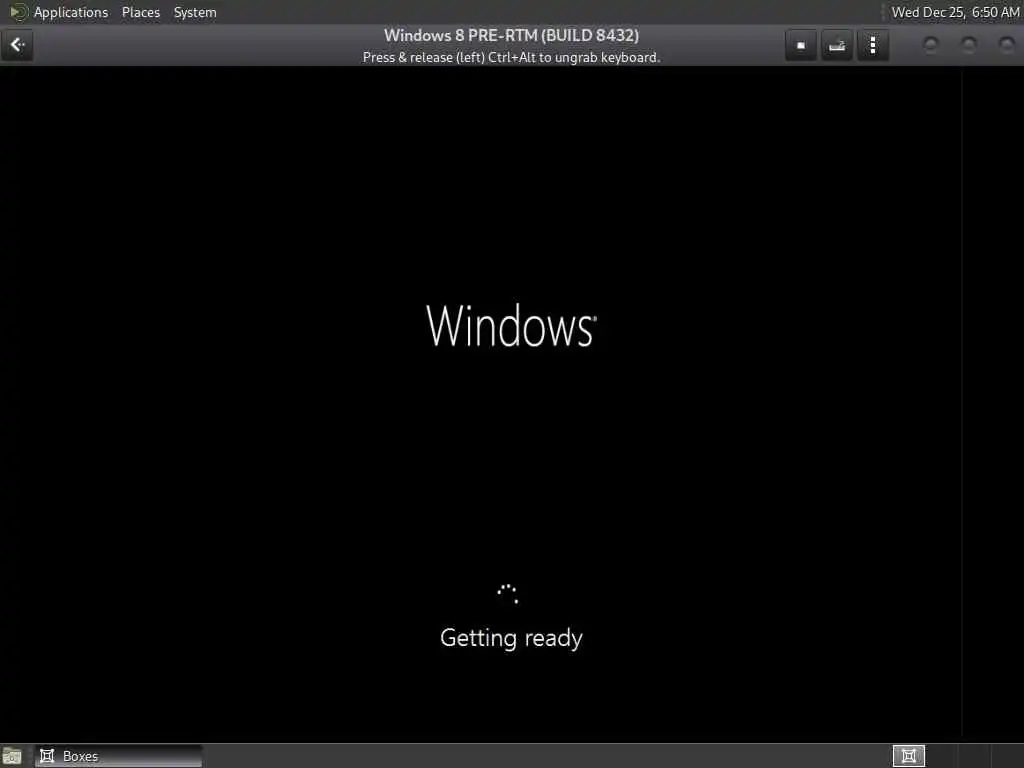Open the Places menu
Viewport: 1024px width, 768px height.
[140, 12]
